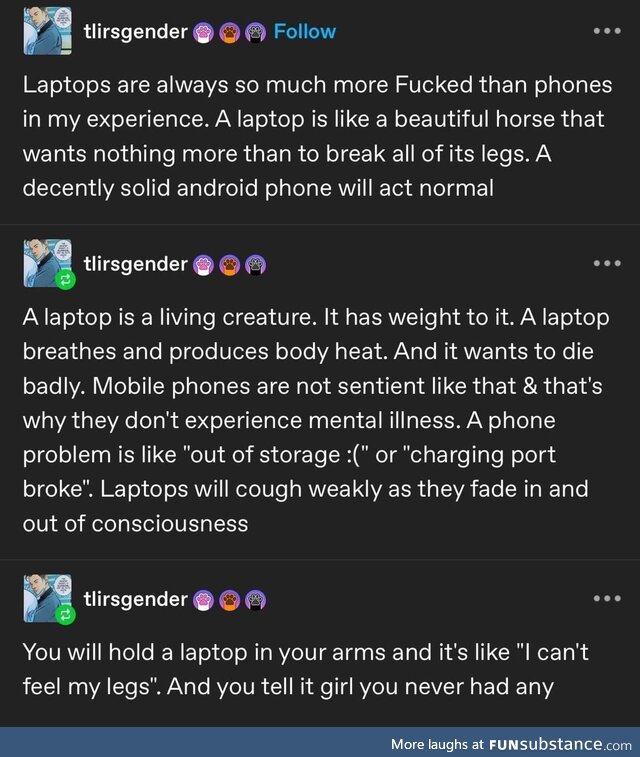640x757 pixels.
Task: Click the black paw badge on second post
Action: (256, 265)
